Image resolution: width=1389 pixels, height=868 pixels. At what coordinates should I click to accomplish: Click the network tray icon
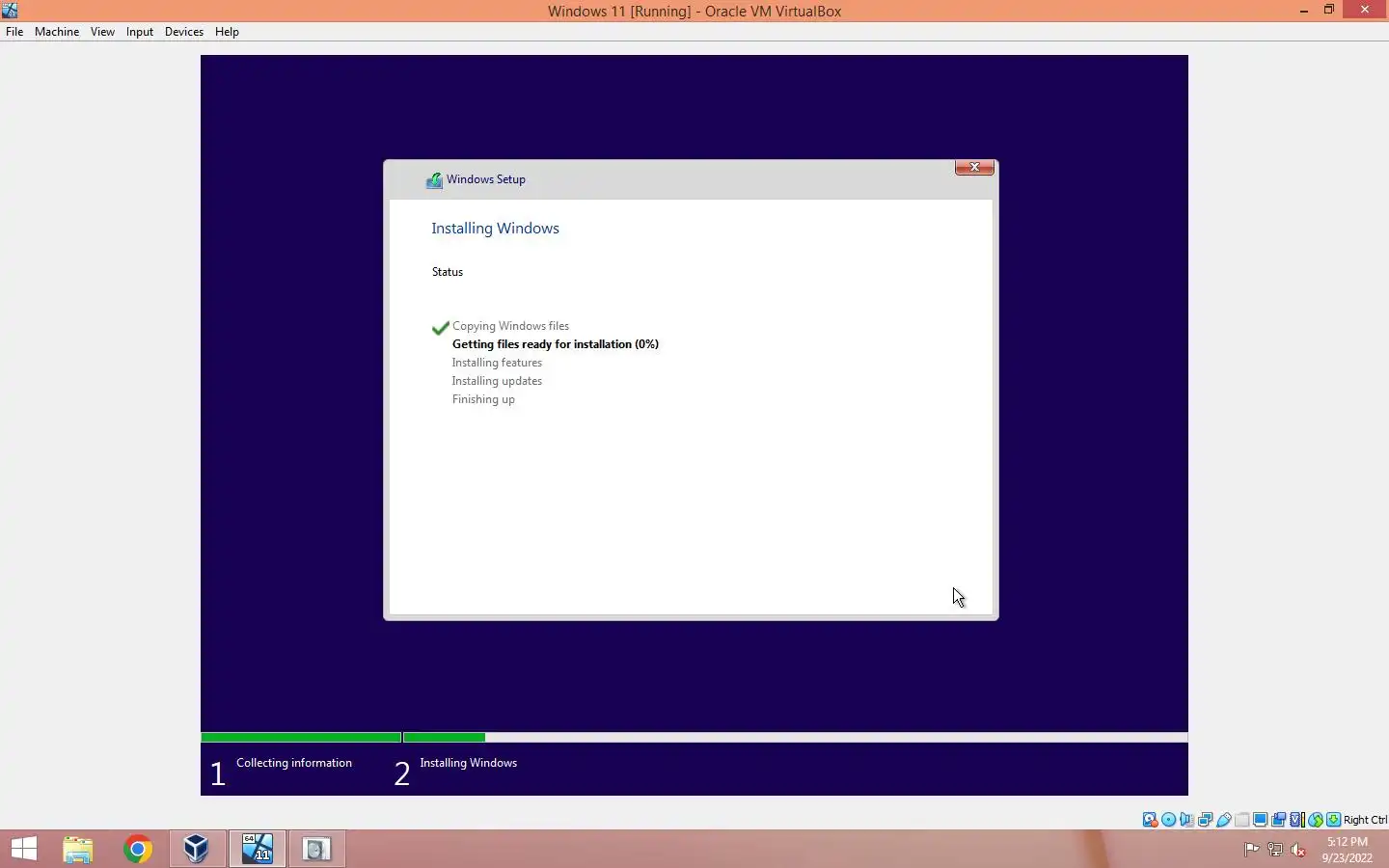point(1275,850)
